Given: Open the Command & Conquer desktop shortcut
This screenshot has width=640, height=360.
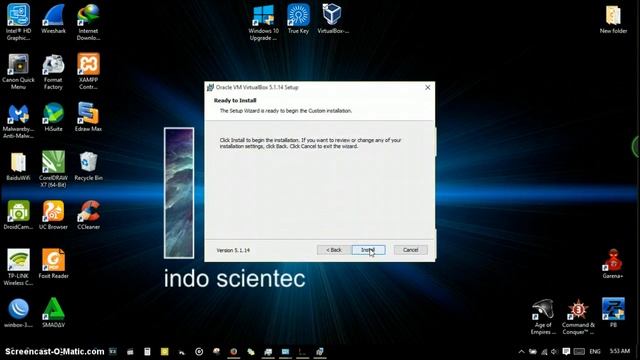Looking at the screenshot, I should (x=578, y=317).
